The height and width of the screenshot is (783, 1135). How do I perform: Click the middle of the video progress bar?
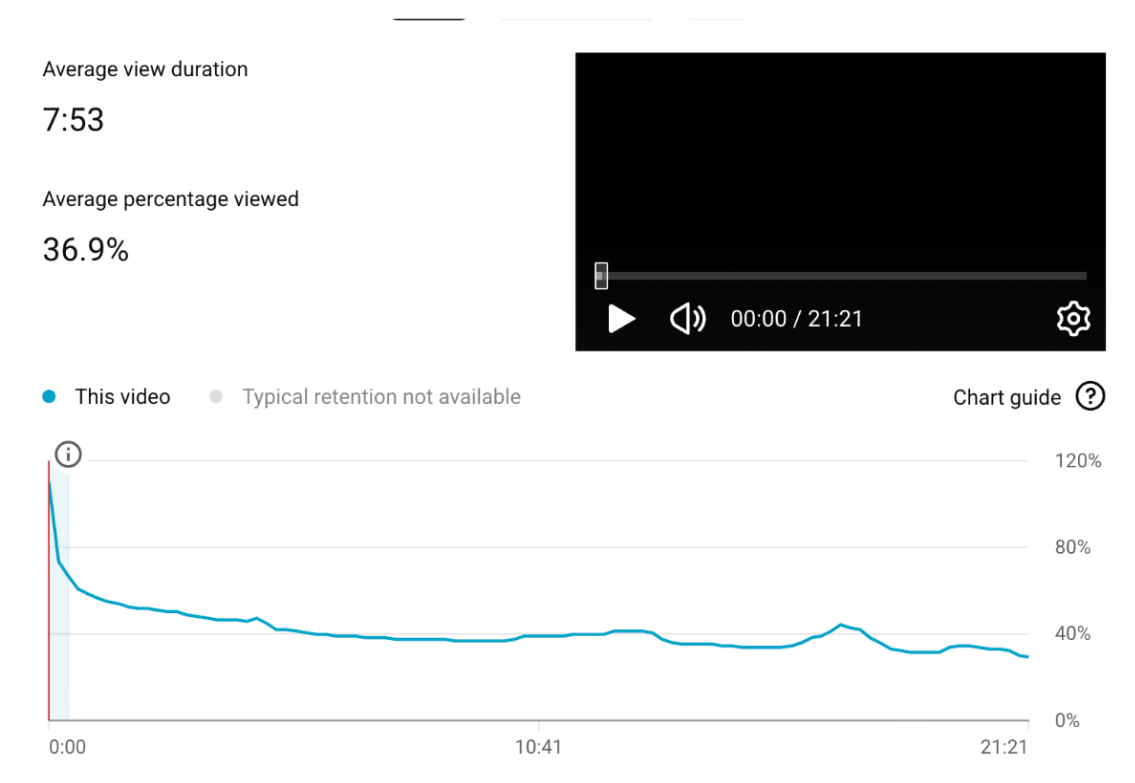pos(841,275)
